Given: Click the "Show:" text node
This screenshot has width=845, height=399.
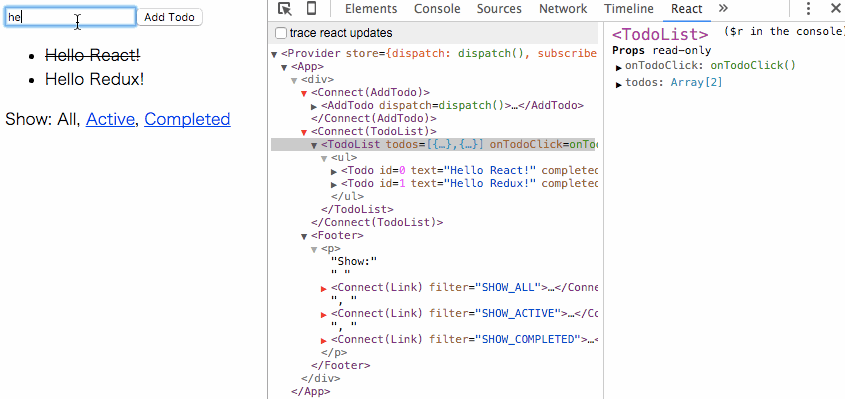Looking at the screenshot, I should tap(354, 262).
